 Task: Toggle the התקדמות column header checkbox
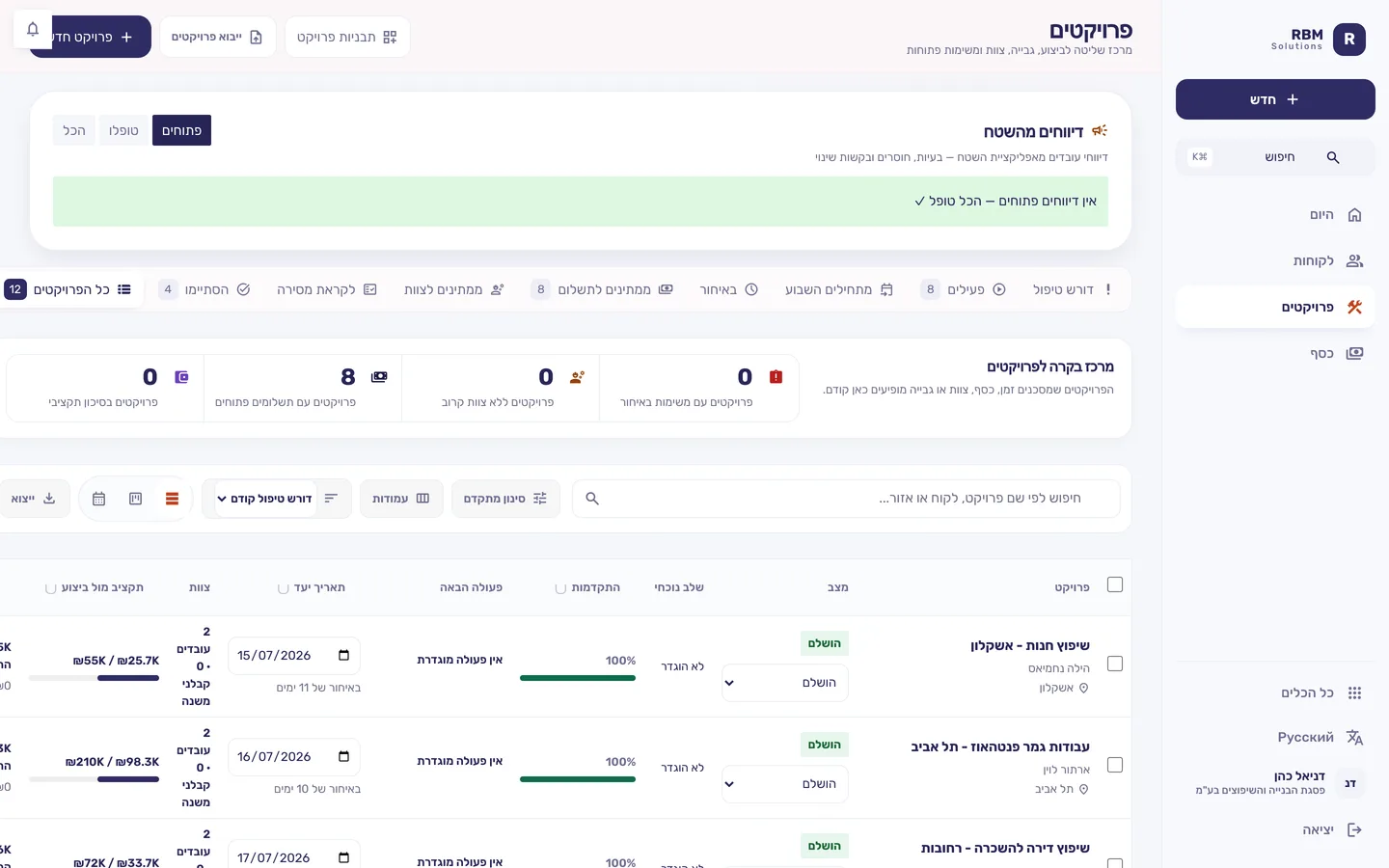(x=560, y=588)
